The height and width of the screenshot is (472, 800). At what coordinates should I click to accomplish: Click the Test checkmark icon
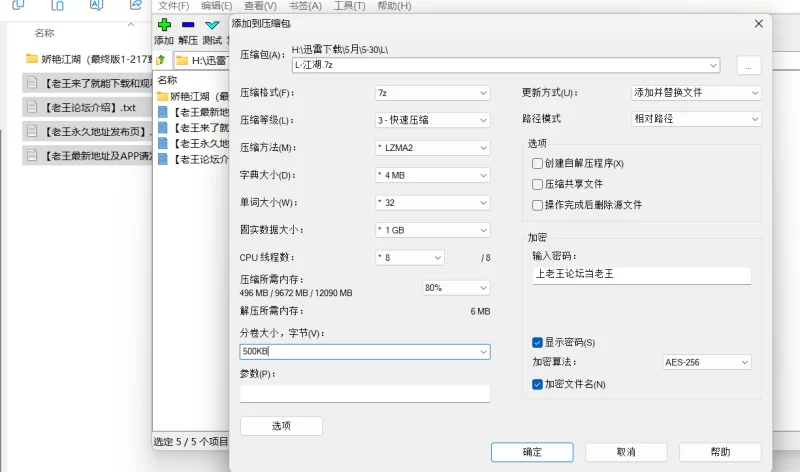[x=212, y=24]
